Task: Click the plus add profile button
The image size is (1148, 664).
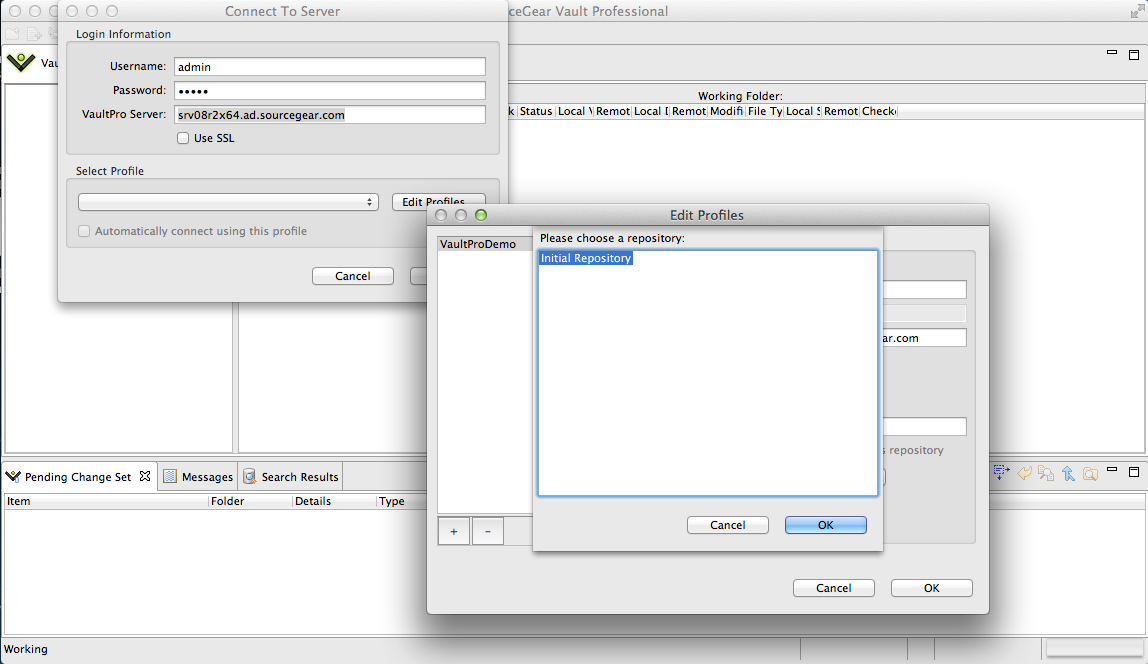Action: pyautogui.click(x=454, y=531)
